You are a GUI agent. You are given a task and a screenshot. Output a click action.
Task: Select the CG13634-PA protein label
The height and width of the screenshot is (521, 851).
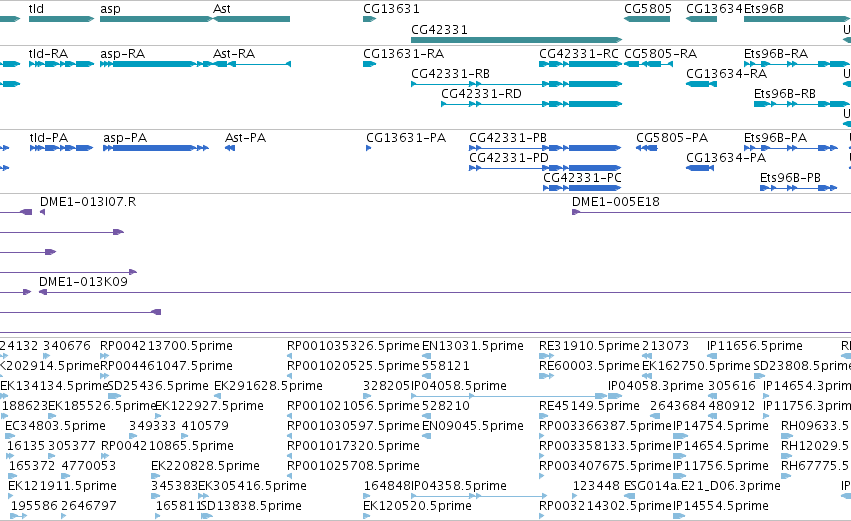point(726,158)
